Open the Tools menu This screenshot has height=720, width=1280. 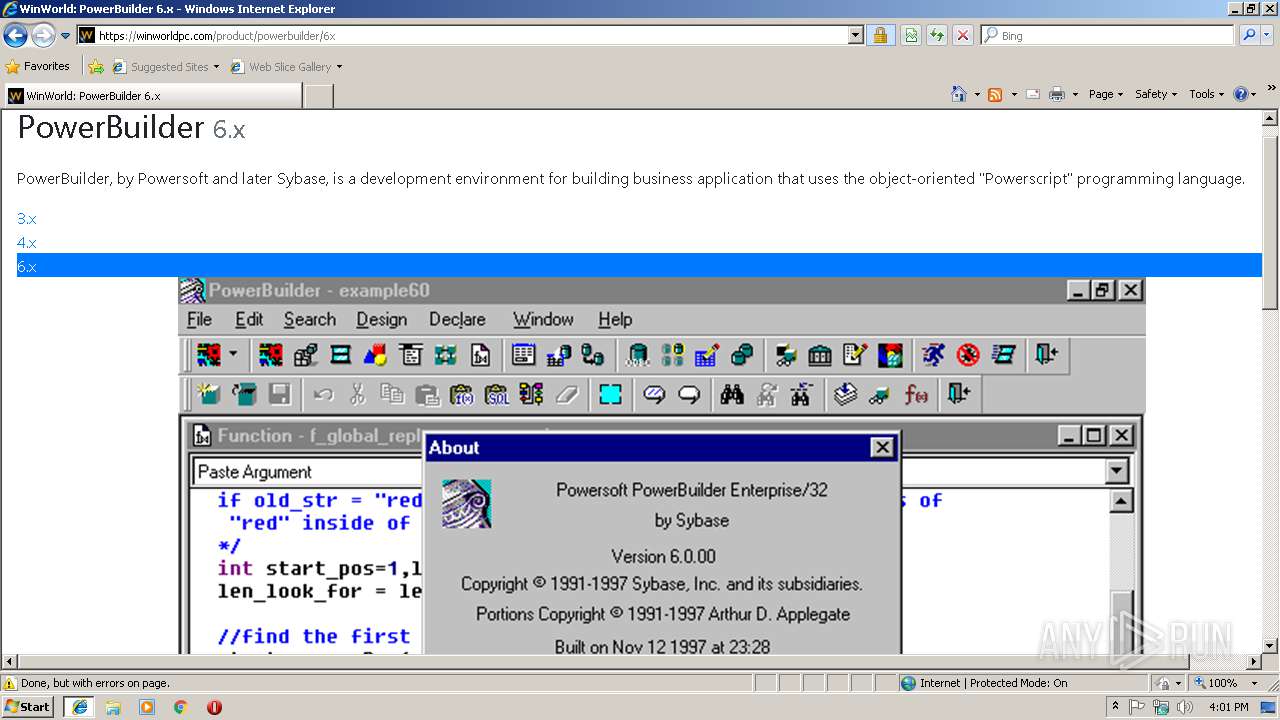1206,94
